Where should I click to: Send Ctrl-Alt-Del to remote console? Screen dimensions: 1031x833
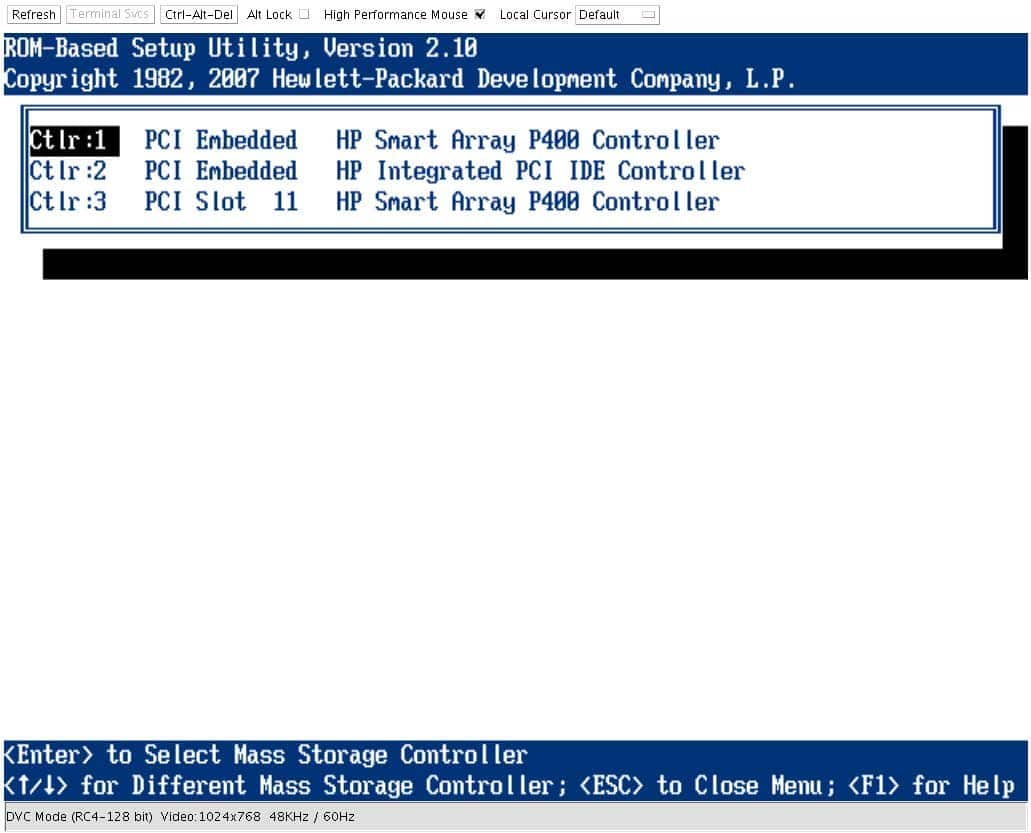(x=199, y=14)
